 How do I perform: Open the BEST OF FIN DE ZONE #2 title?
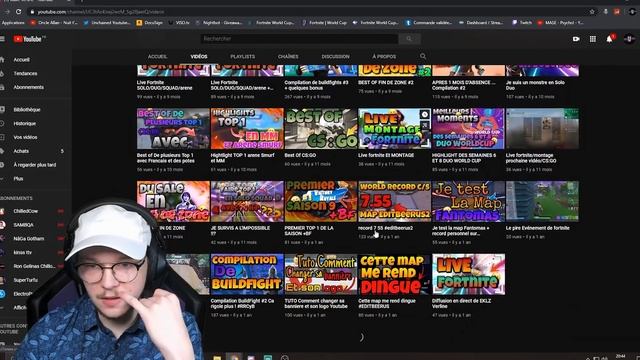(x=386, y=82)
